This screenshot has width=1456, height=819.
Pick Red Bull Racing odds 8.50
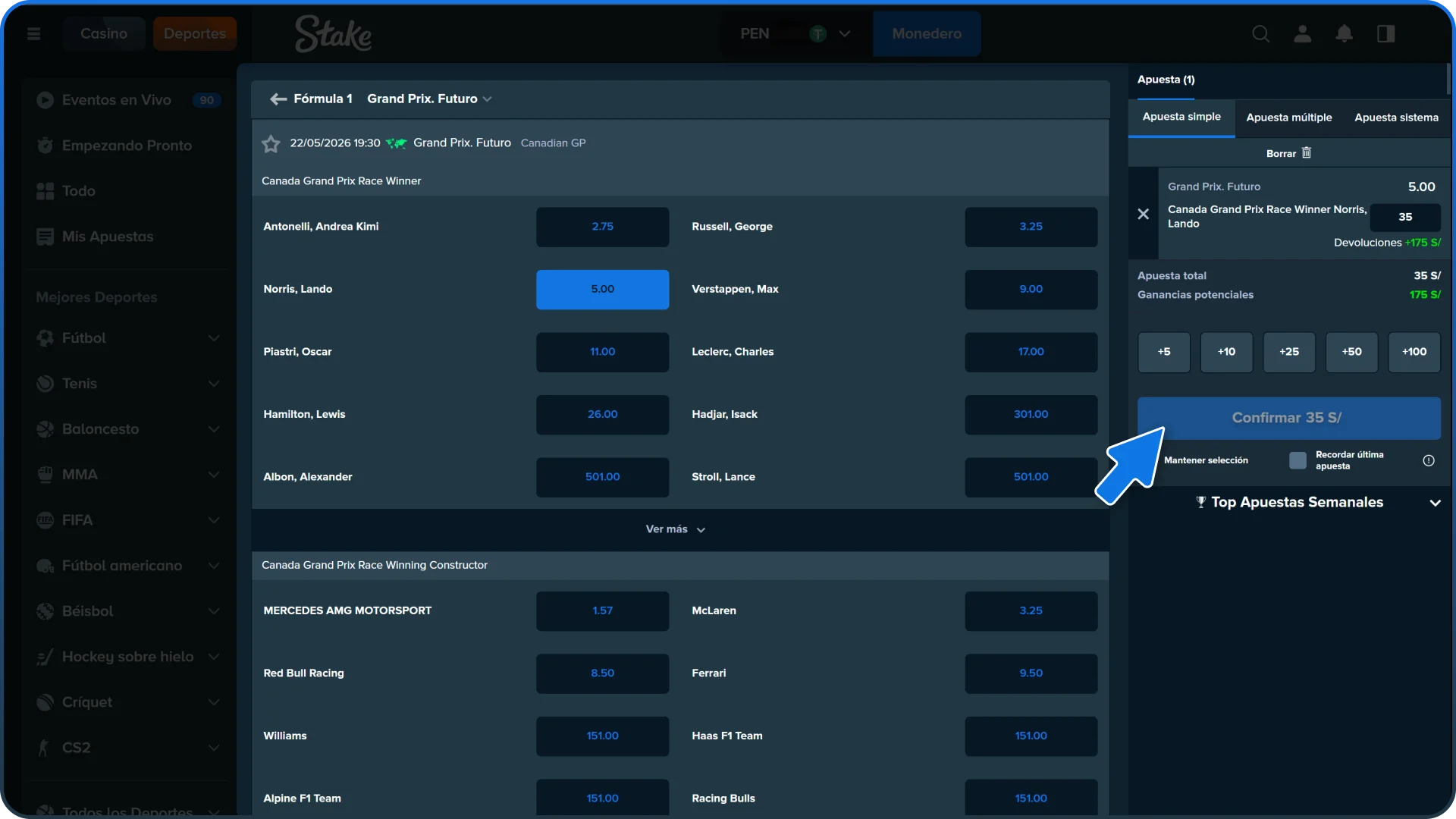coord(602,673)
